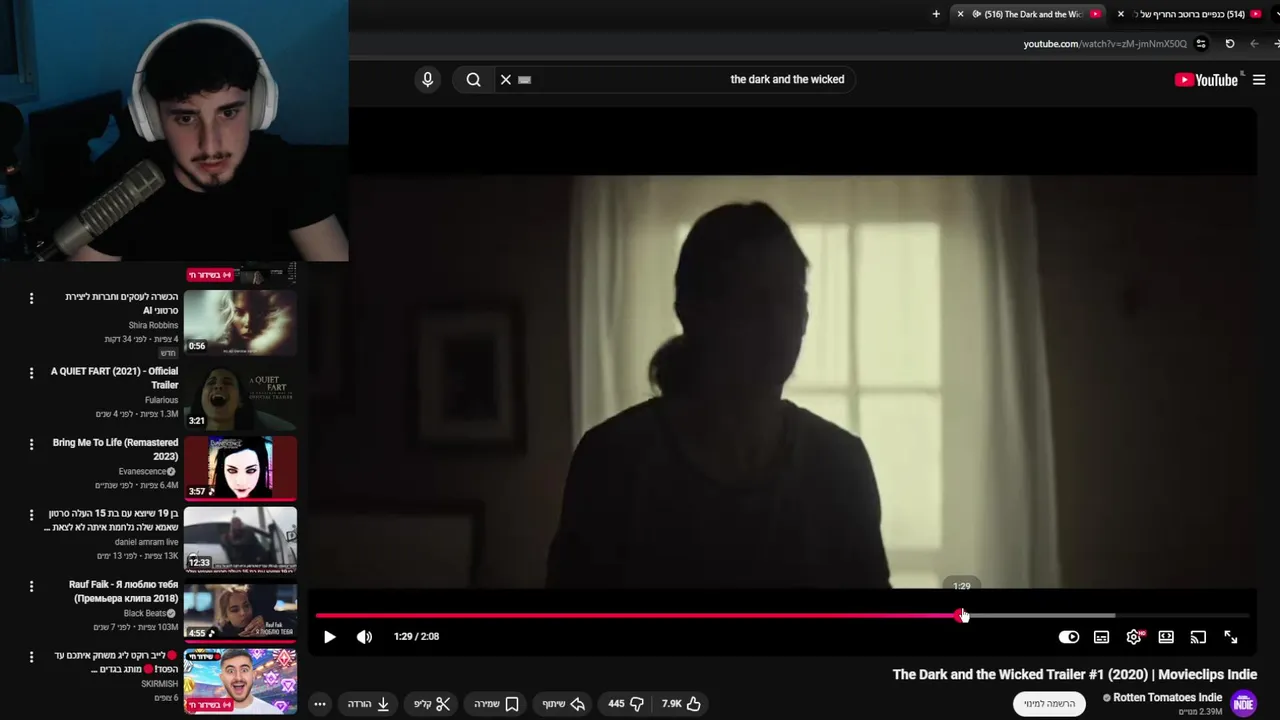The image size is (1280, 720).
Task: Click the שיתוף share button
Action: click(x=564, y=704)
